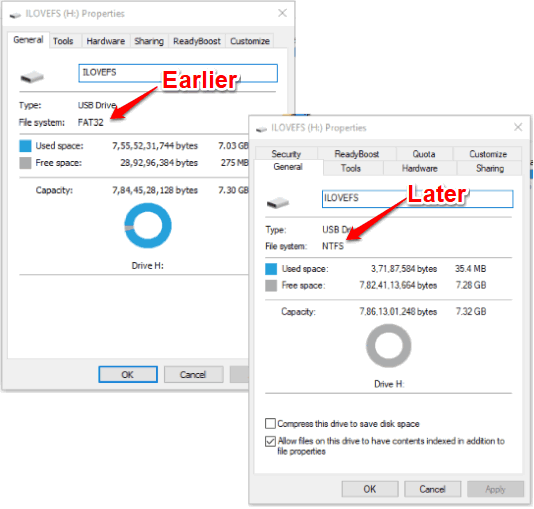Image resolution: width=534 pixels, height=509 pixels.
Task: Click 7,55,52,31,744 bytes used space value
Action: (x=155, y=146)
